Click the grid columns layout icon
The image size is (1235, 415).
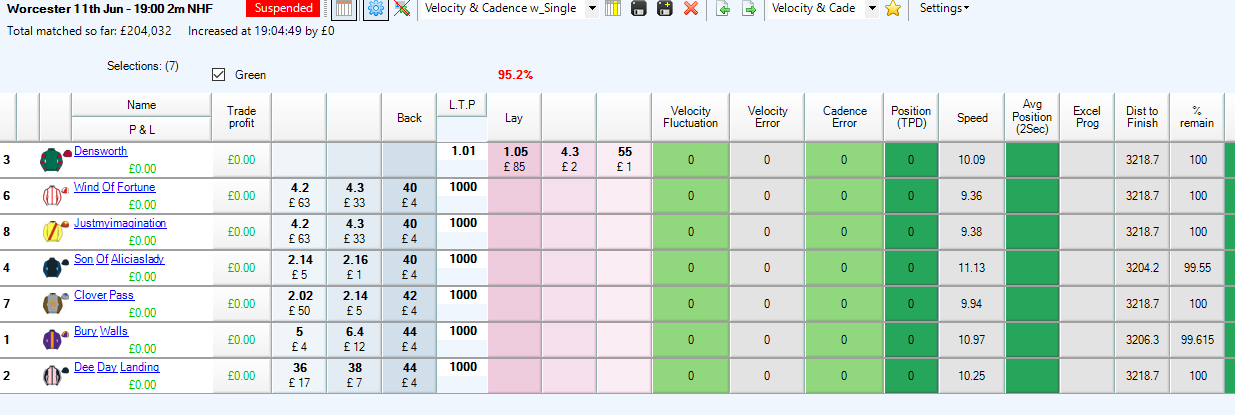pos(343,9)
